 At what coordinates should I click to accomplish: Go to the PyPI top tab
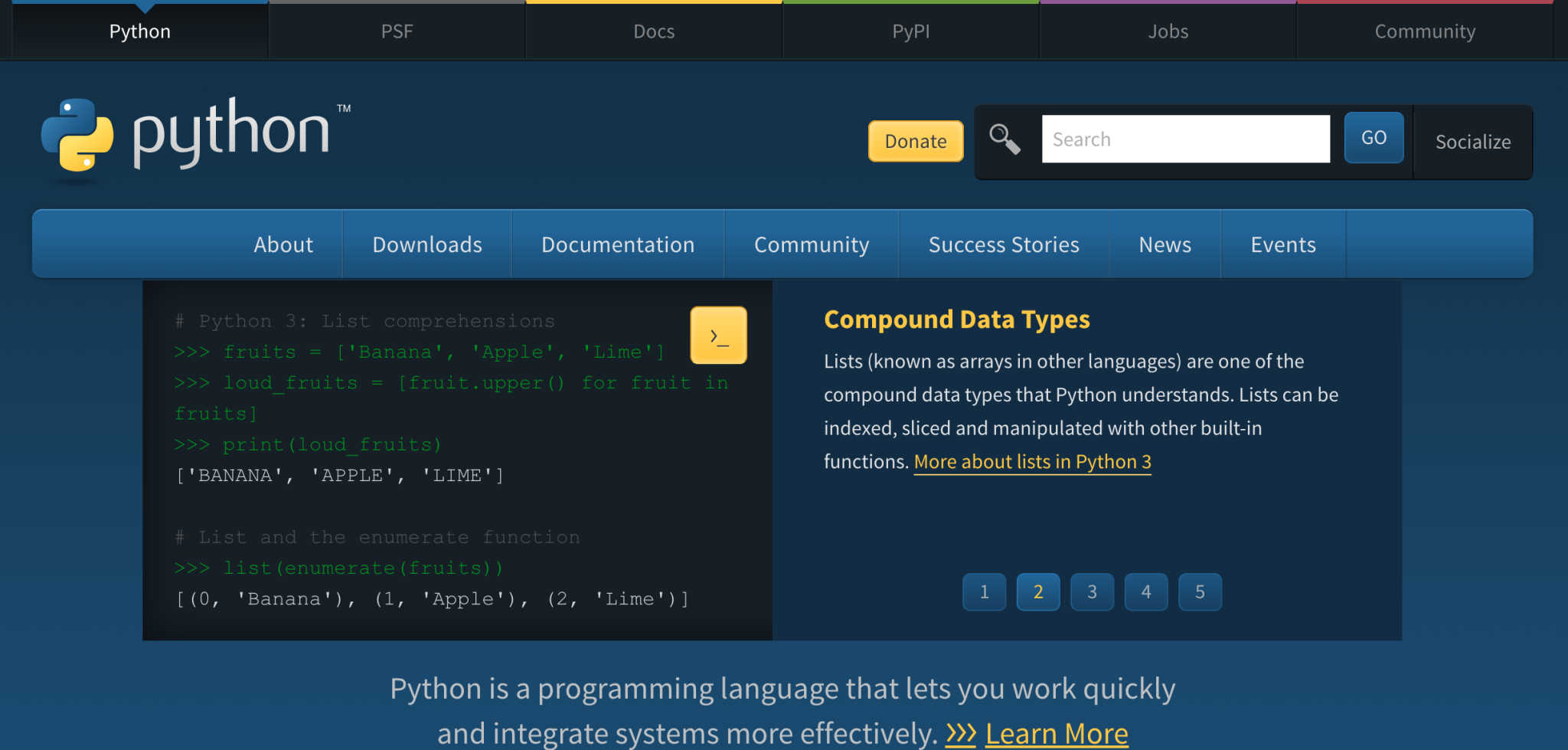(x=911, y=31)
